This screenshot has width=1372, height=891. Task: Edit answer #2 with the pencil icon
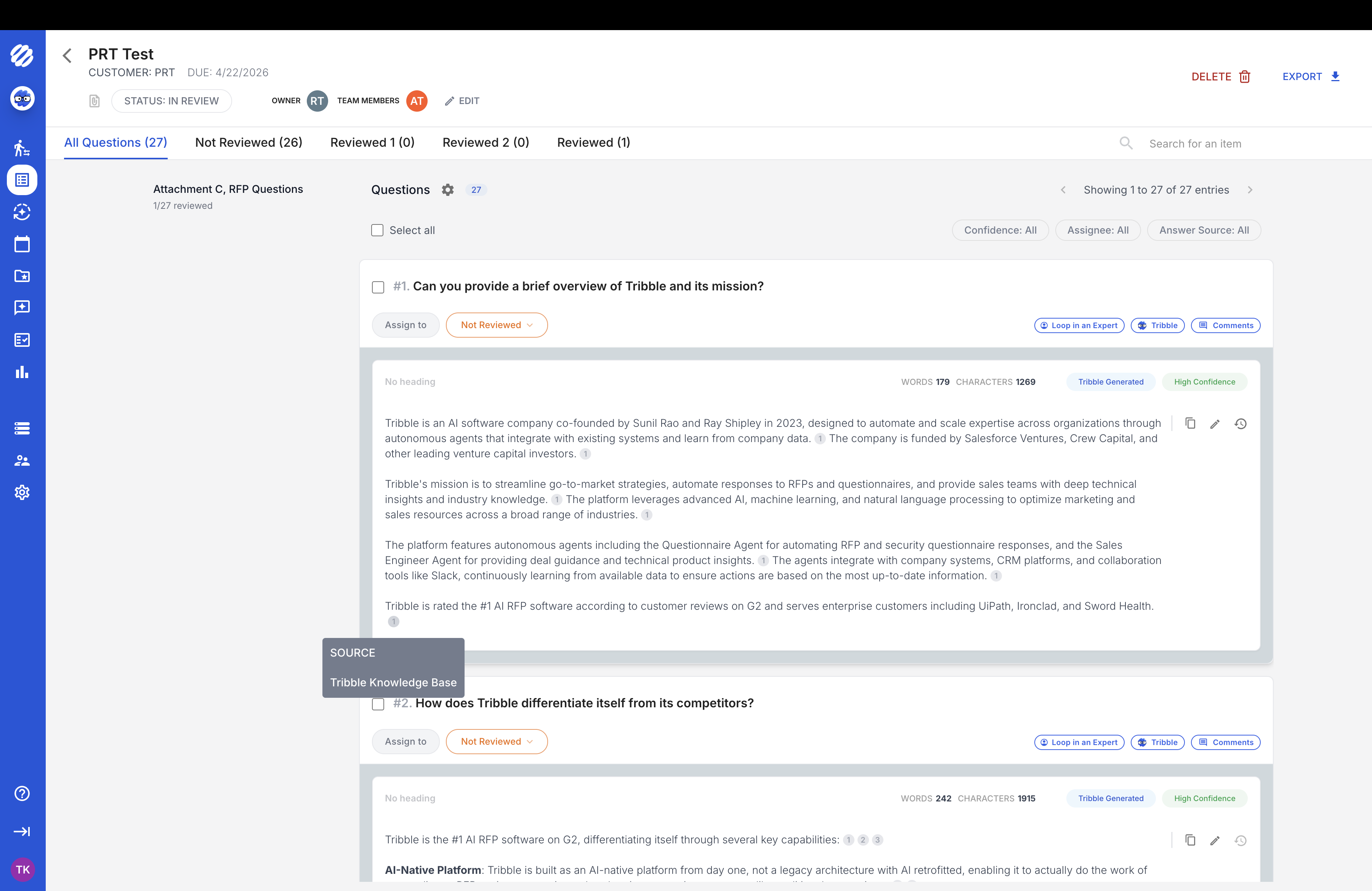coord(1215,841)
